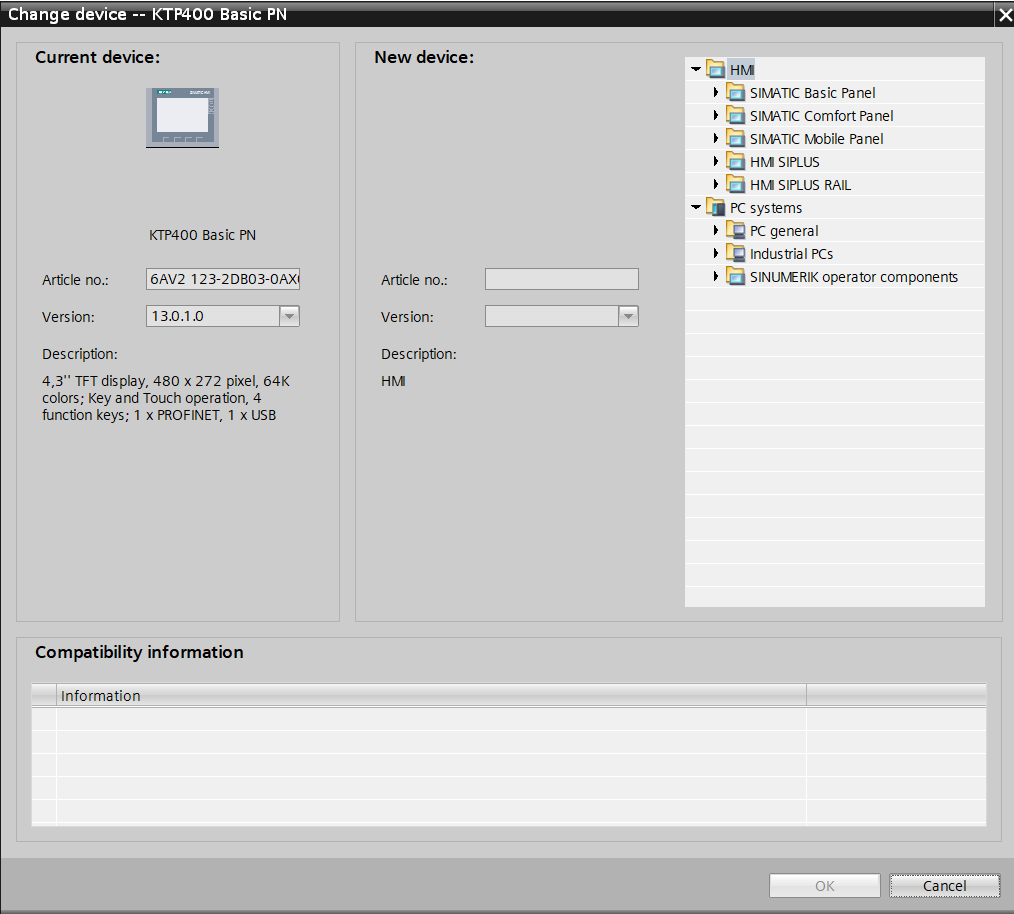Expand the HMI SIPLUS node
The image size is (1014, 914).
pyautogui.click(x=715, y=162)
